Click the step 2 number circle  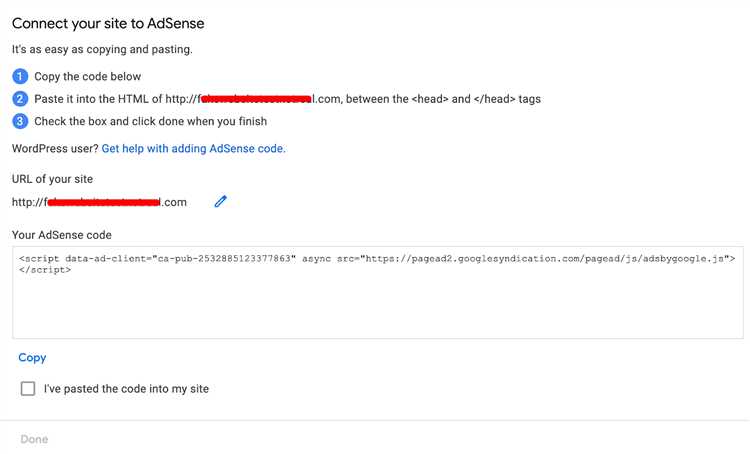(x=20, y=99)
